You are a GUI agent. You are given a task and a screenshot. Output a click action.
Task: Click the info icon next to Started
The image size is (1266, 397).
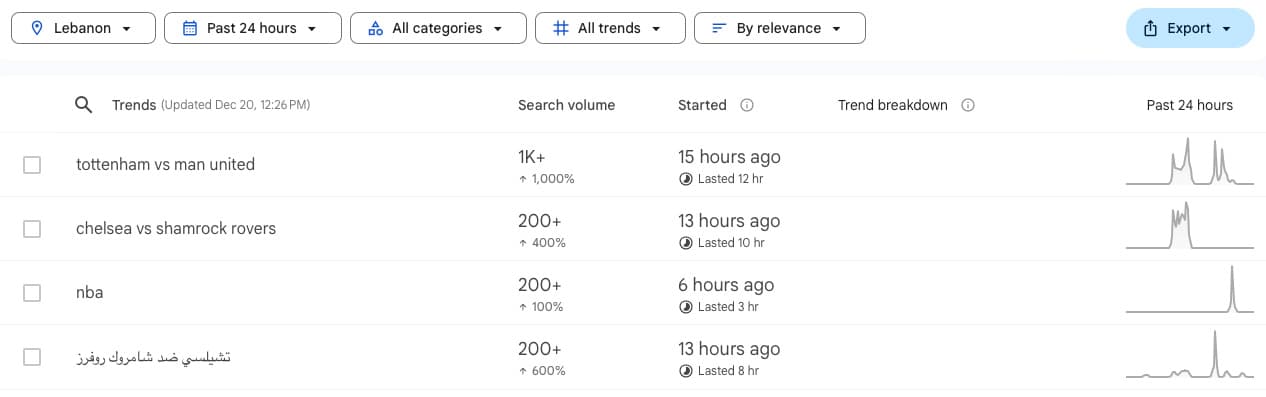click(746, 105)
